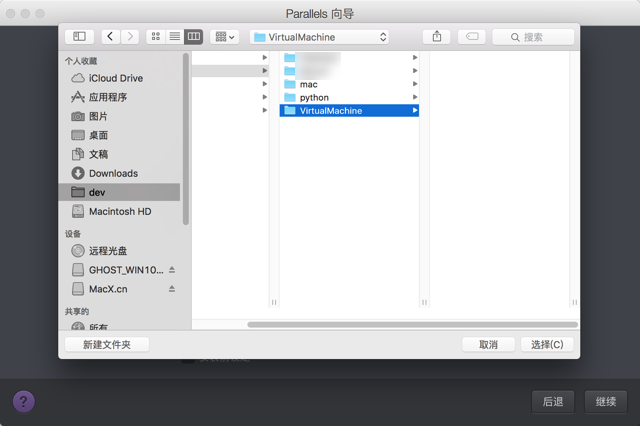Click the mac folder icon
Image resolution: width=640 pixels, height=426 pixels.
click(x=290, y=84)
